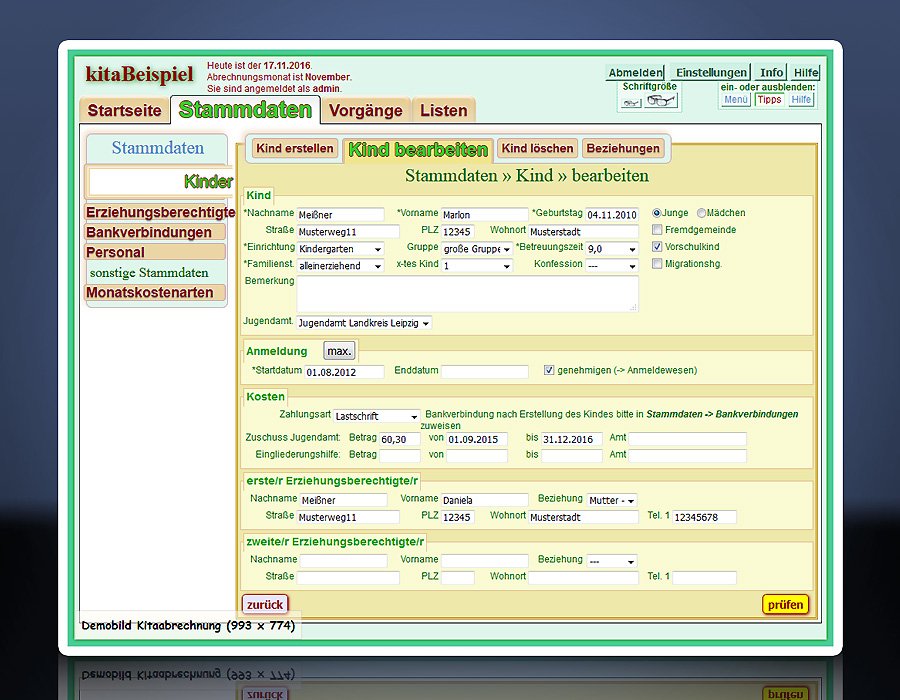The width and height of the screenshot is (900, 700).
Task: Click the Startdatum field 01.08.2012
Action: pos(344,372)
